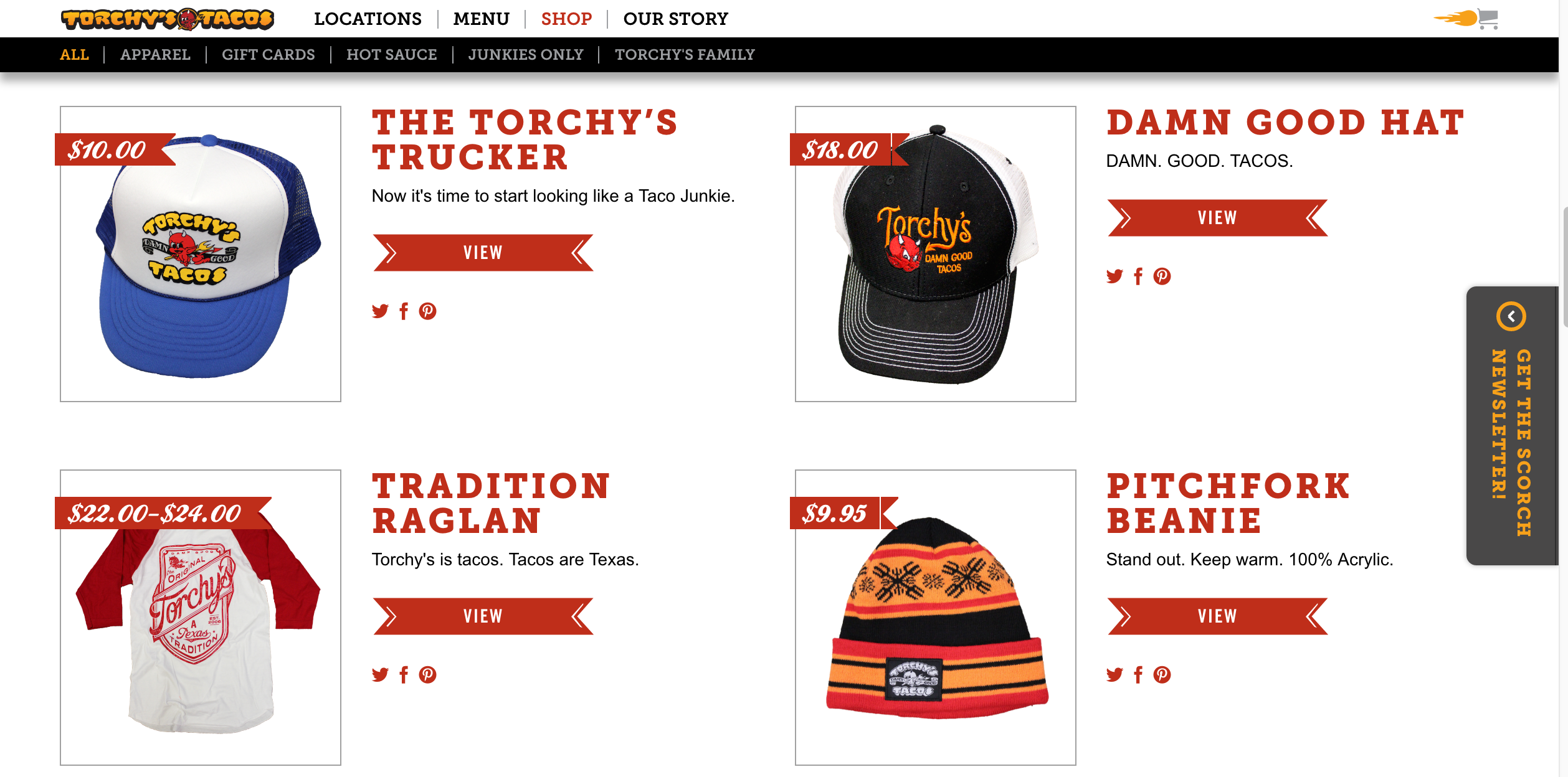Screen dimensions: 1568x777
Task: Share Damn Good Hat on Twitter
Action: click(1114, 276)
